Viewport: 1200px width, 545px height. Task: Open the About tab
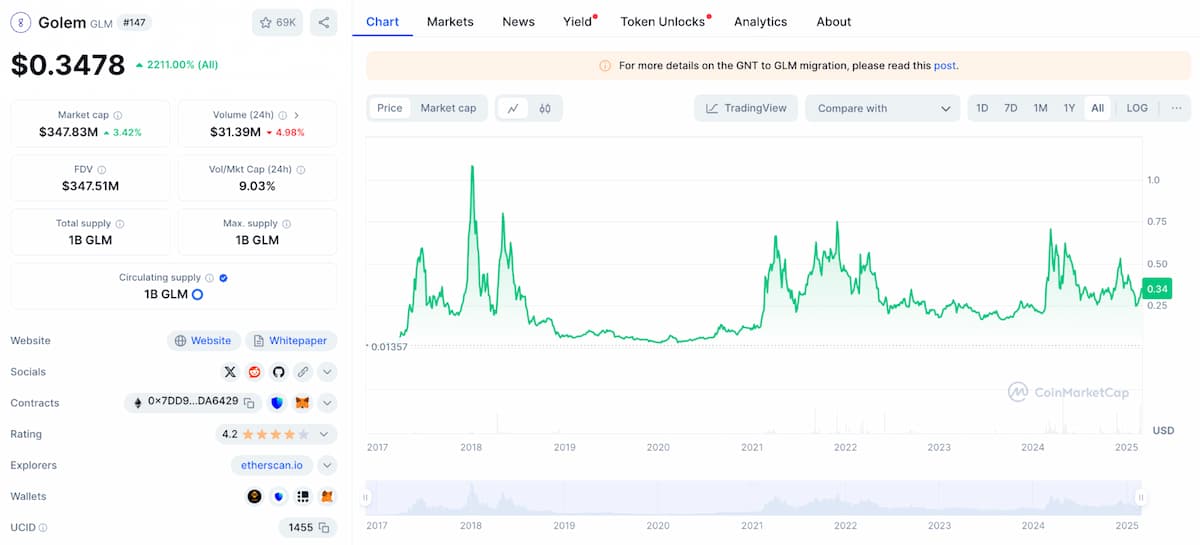click(833, 21)
